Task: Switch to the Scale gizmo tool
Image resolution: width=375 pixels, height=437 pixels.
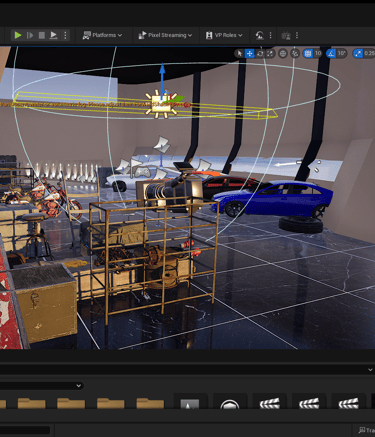Action: [270, 53]
